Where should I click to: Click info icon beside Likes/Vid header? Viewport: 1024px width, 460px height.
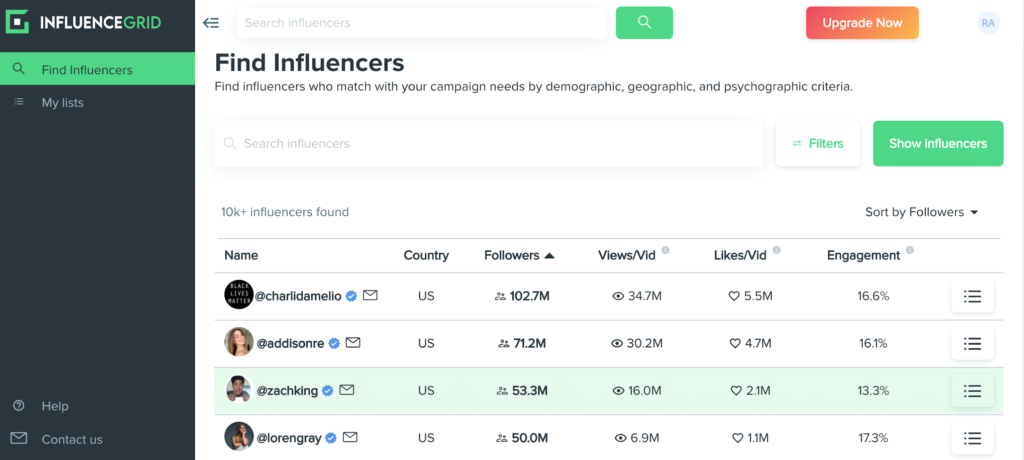point(776,250)
